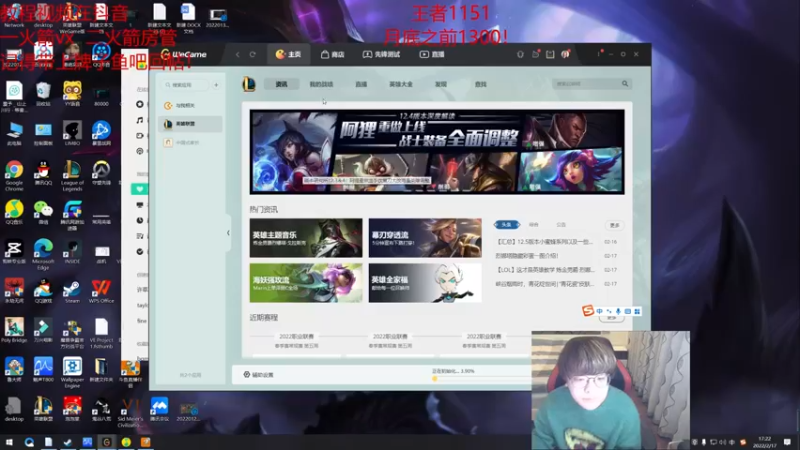Open the 海妖强攻流 news card

click(306, 283)
